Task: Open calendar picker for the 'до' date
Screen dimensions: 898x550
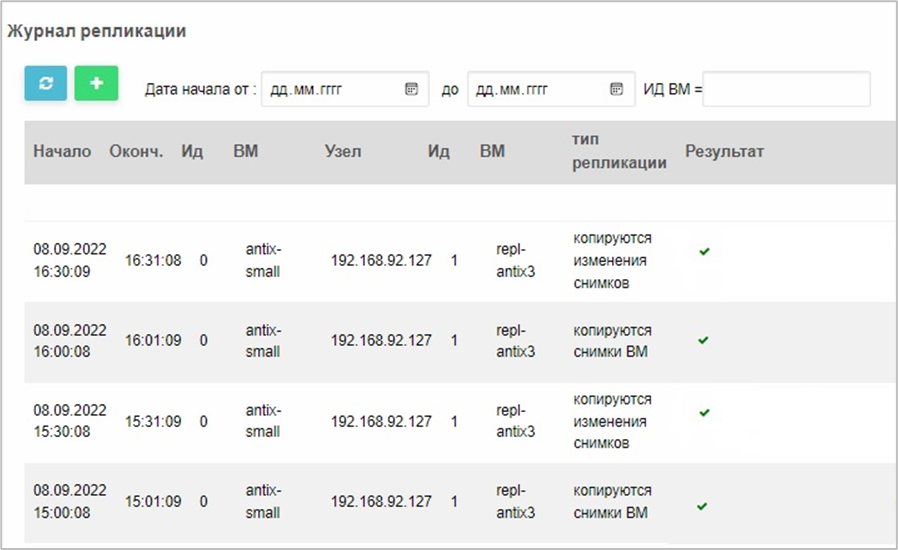Action: click(616, 89)
